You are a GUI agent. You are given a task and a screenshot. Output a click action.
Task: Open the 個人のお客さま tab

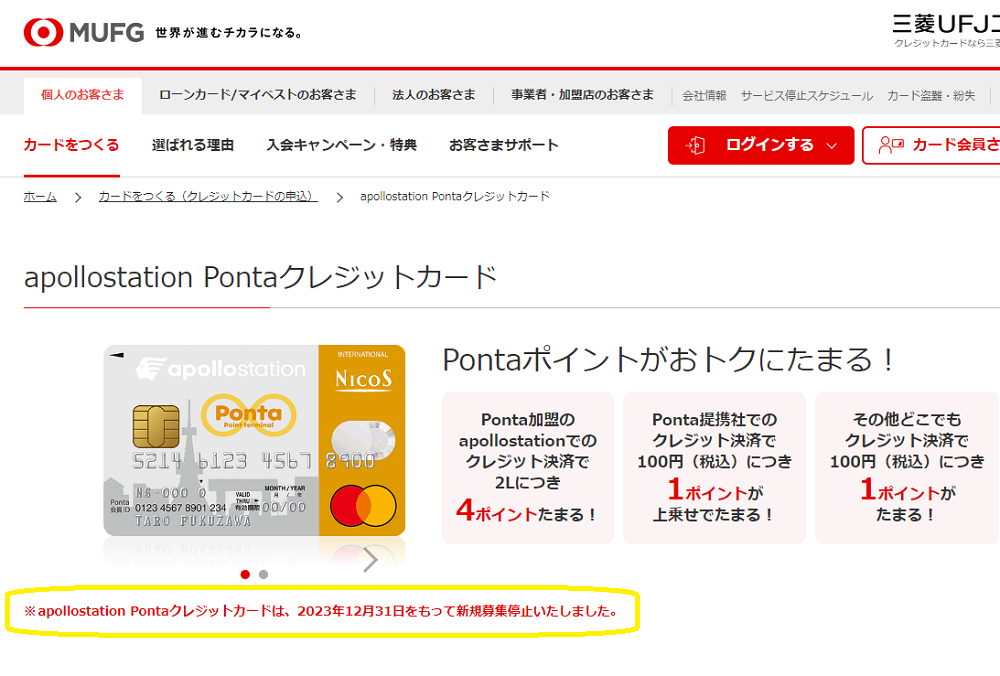coord(83,95)
